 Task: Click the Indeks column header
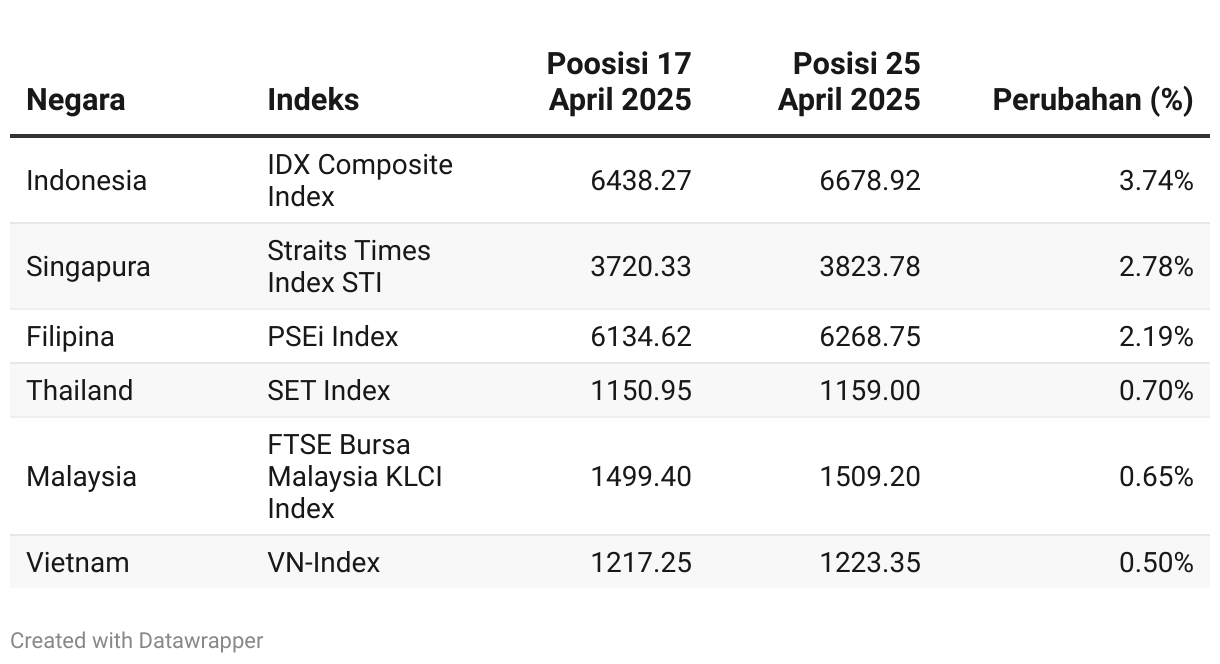tap(313, 100)
